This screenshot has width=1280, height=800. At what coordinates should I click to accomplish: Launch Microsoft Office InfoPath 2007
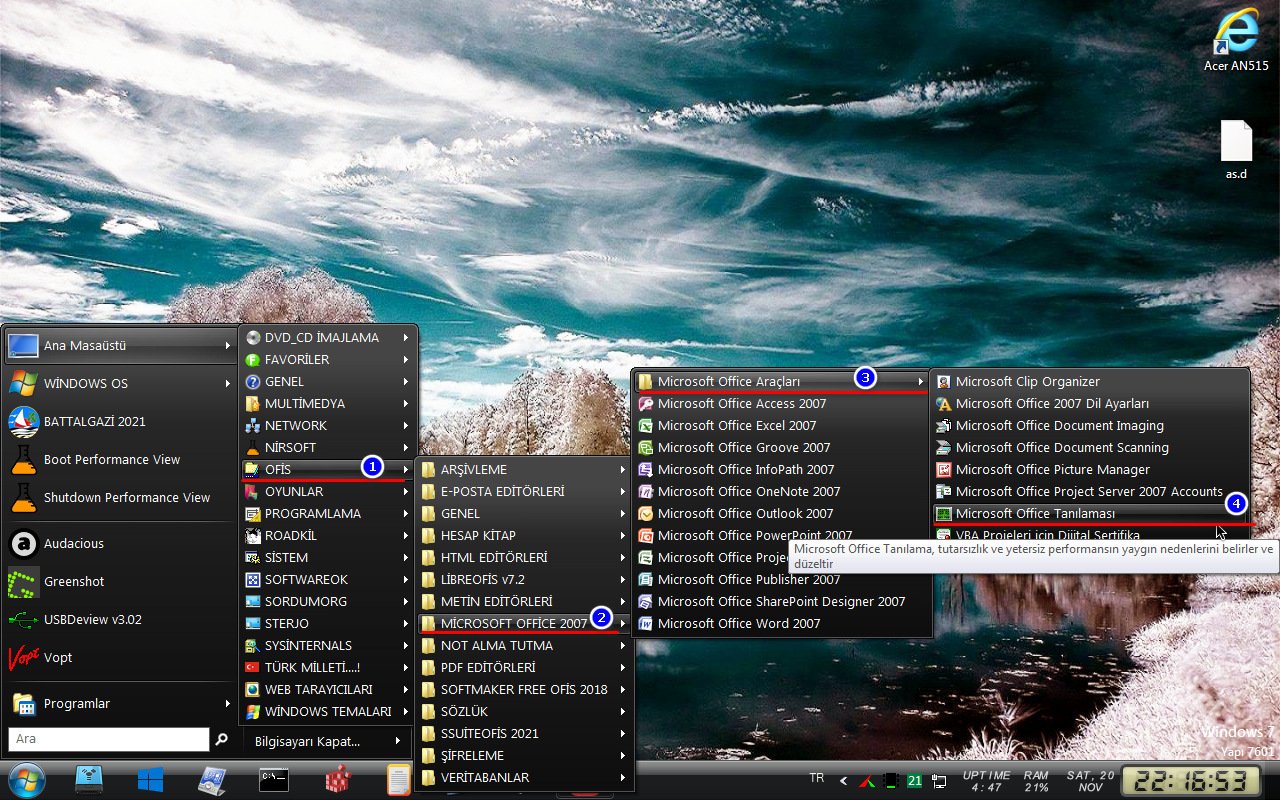782,469
